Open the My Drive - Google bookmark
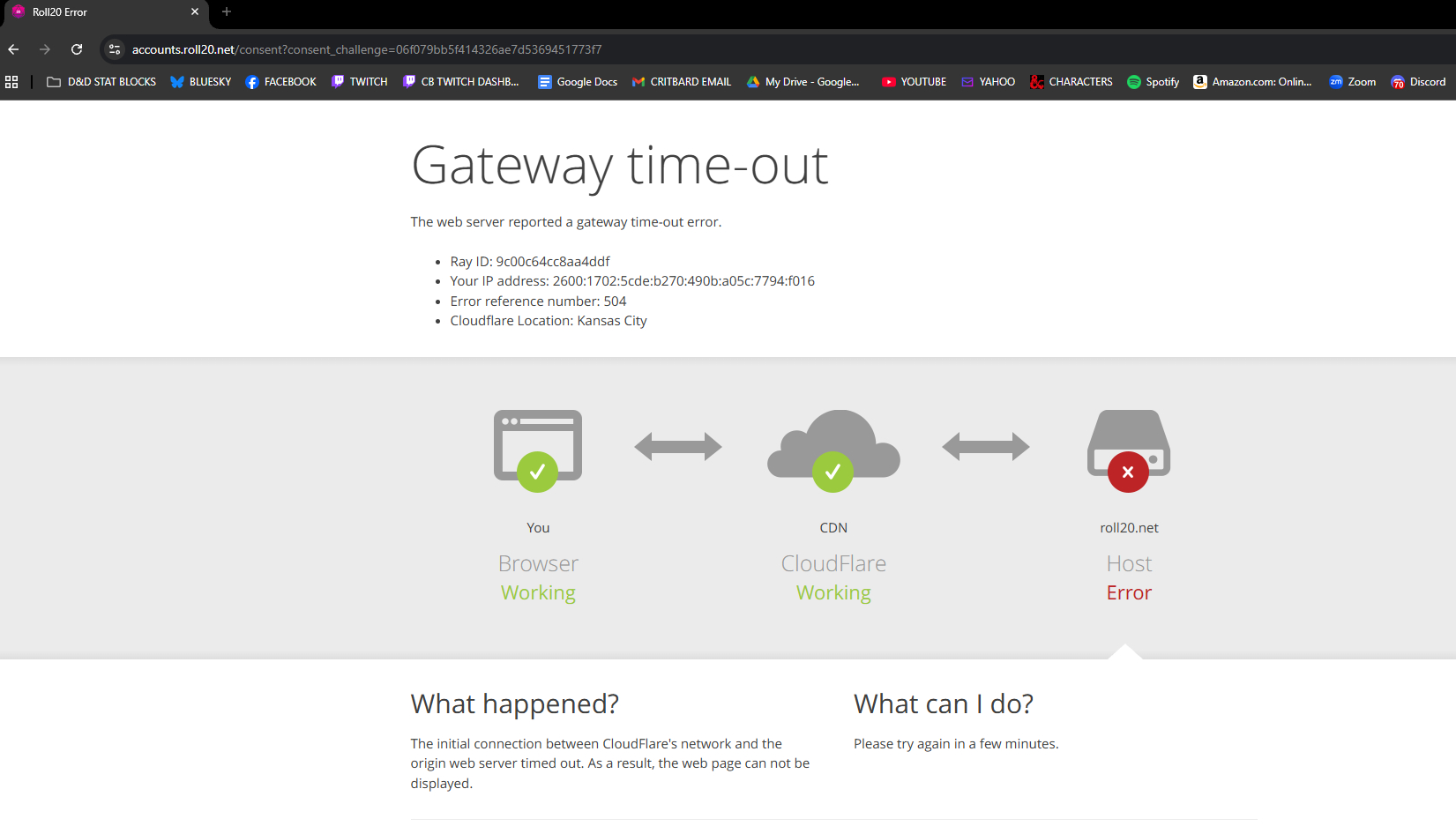Viewport: 1456px width, 826px height. click(803, 82)
